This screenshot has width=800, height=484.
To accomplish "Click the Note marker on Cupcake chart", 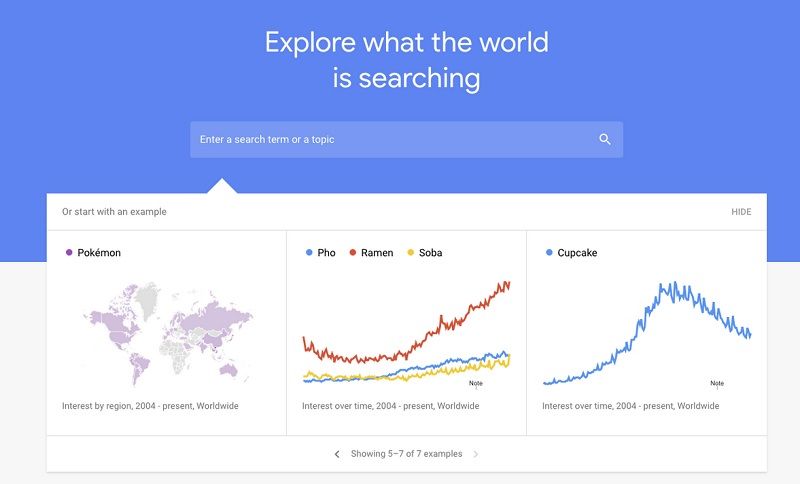I will (x=717, y=384).
